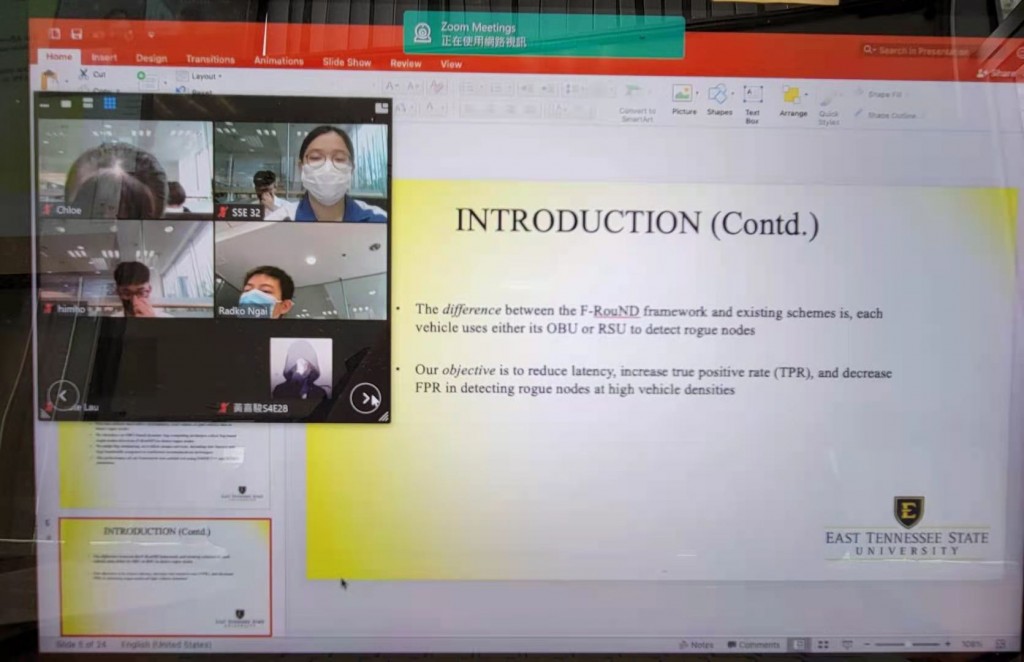Click the Arrange icon

pyautogui.click(x=792, y=98)
